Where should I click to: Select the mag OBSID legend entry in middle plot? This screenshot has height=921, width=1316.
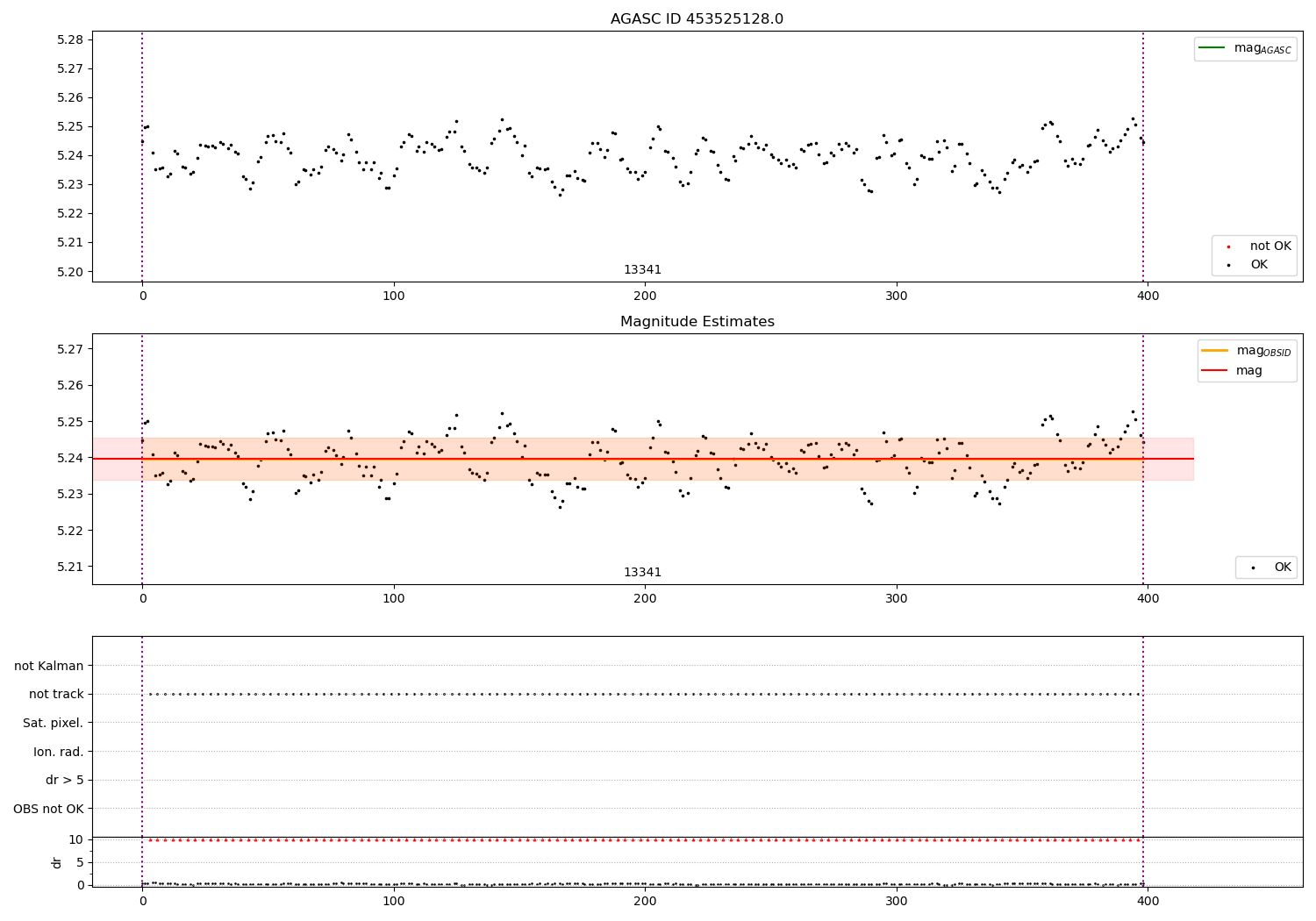click(x=1247, y=351)
